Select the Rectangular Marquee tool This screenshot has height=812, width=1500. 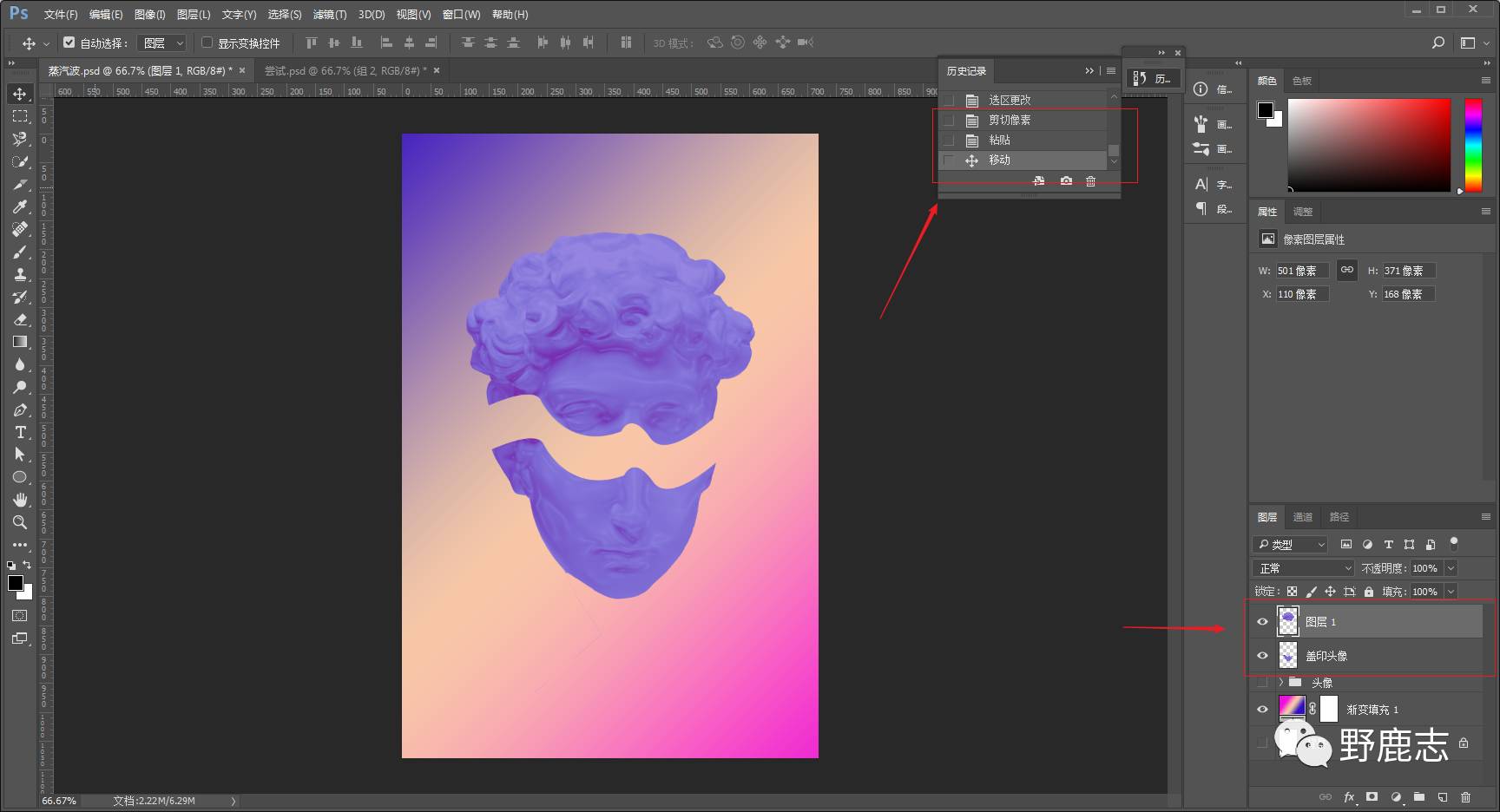20,116
